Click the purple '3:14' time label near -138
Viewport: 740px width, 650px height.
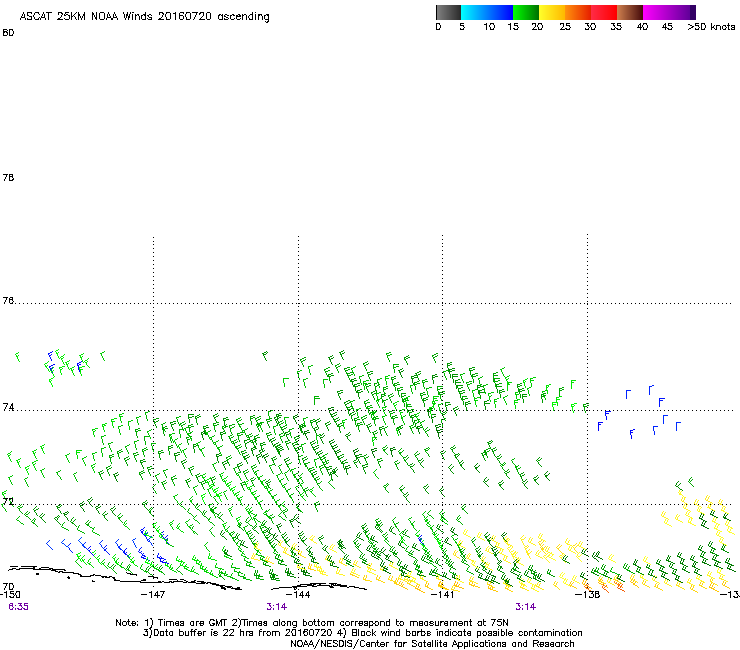tap(525, 607)
